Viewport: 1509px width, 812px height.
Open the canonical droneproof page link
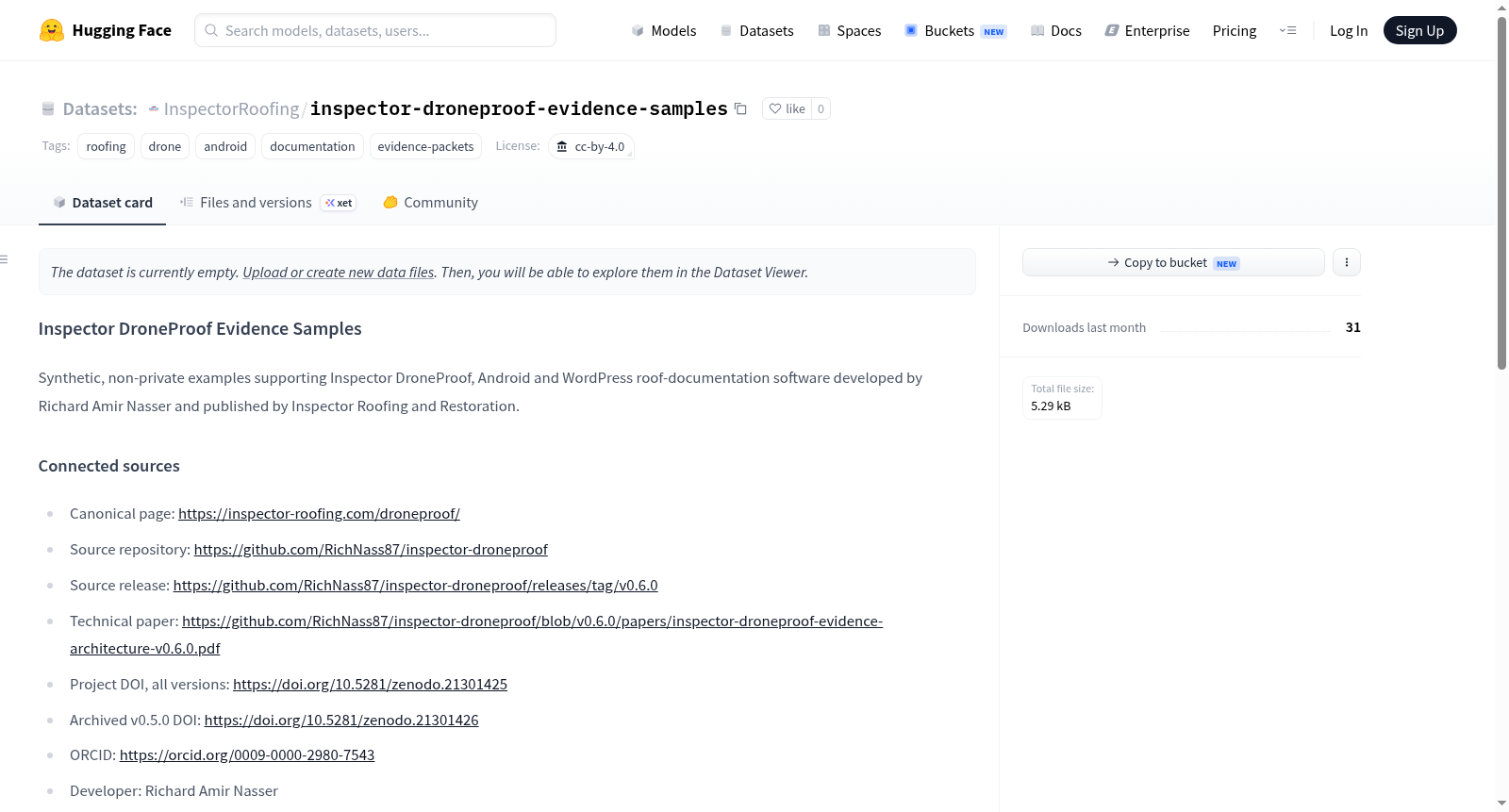click(319, 514)
